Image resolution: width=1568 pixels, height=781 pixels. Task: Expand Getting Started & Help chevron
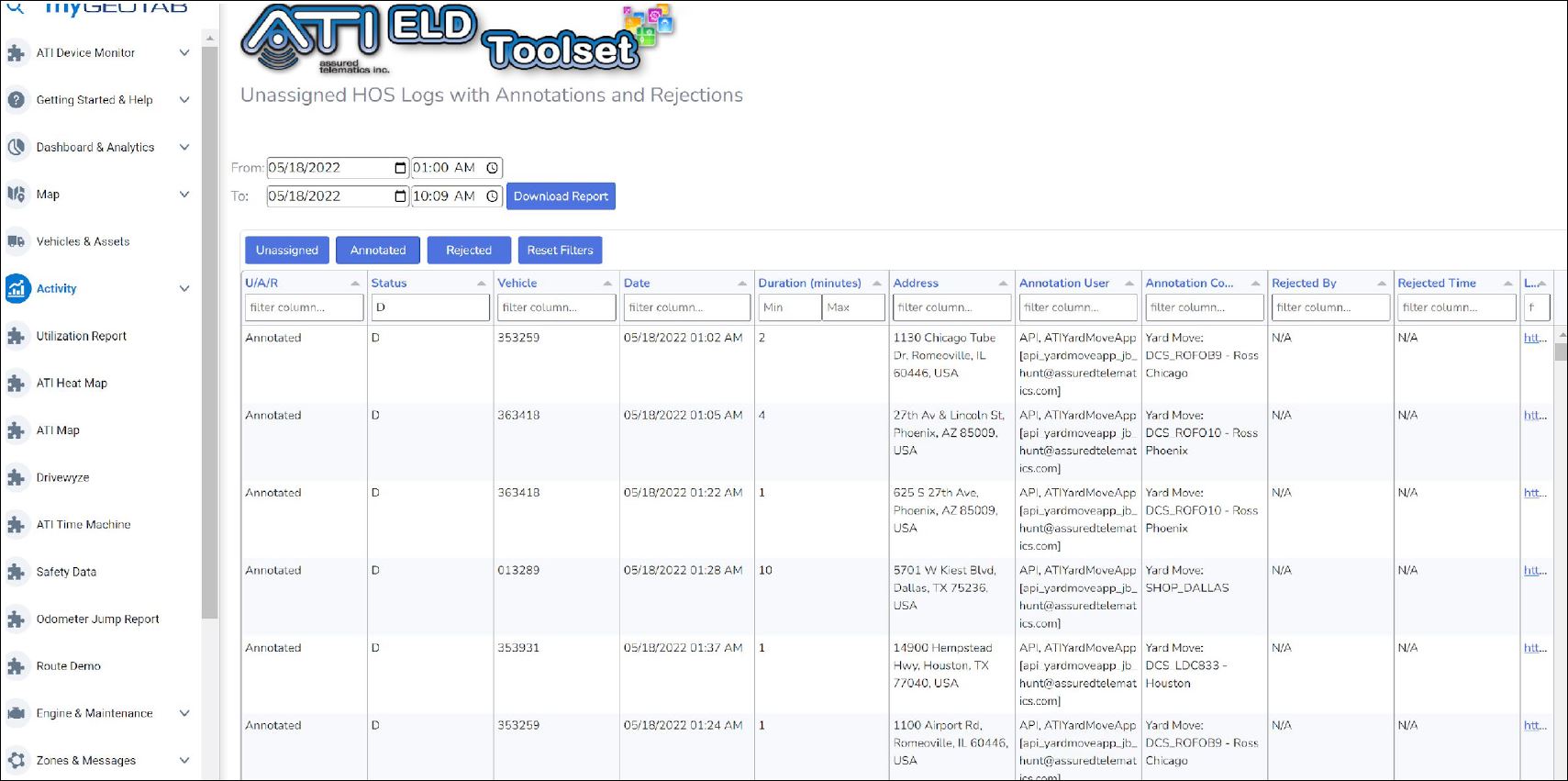184,100
